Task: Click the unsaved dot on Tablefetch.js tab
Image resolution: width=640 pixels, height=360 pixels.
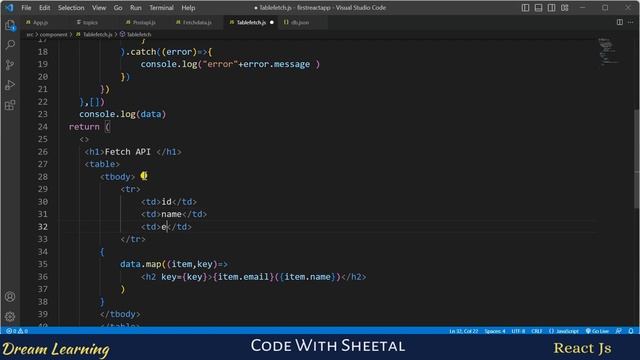Action: tap(272, 22)
